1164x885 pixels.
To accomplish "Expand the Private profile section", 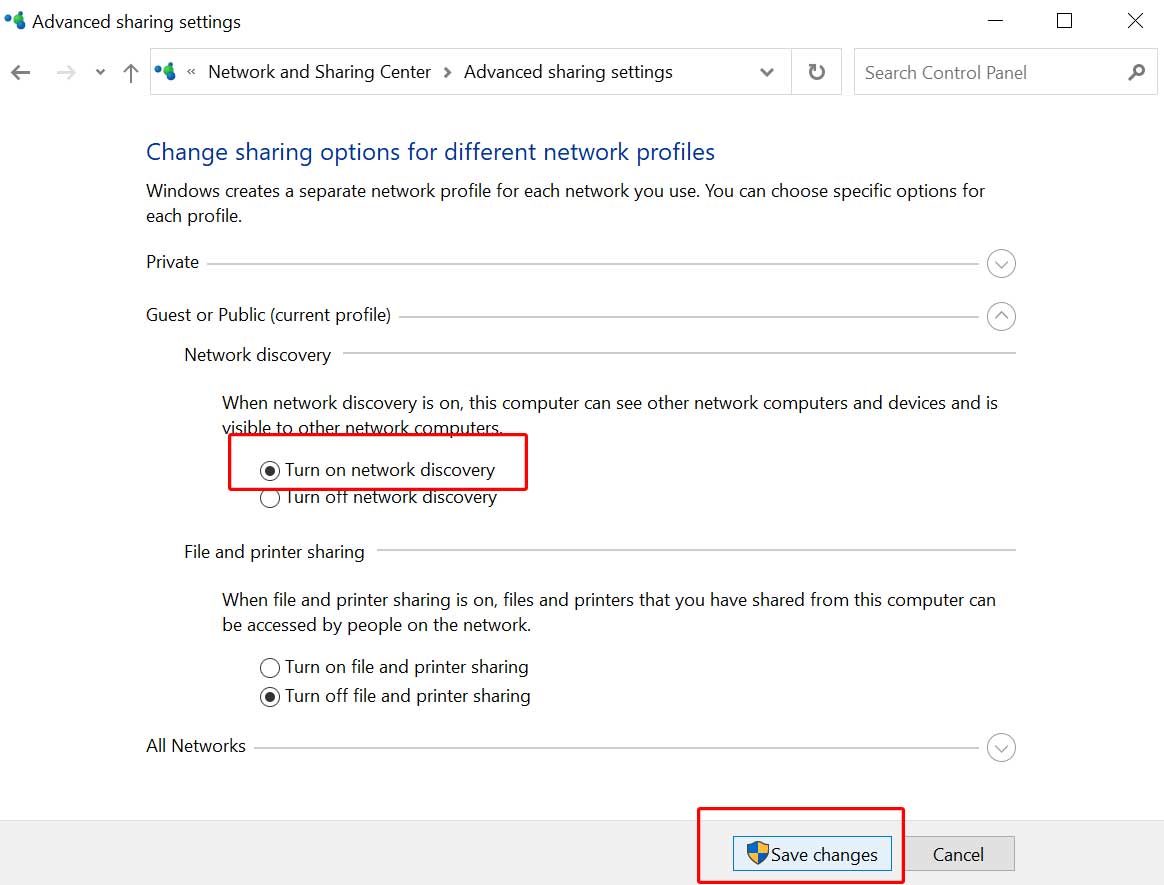I will 1001,264.
